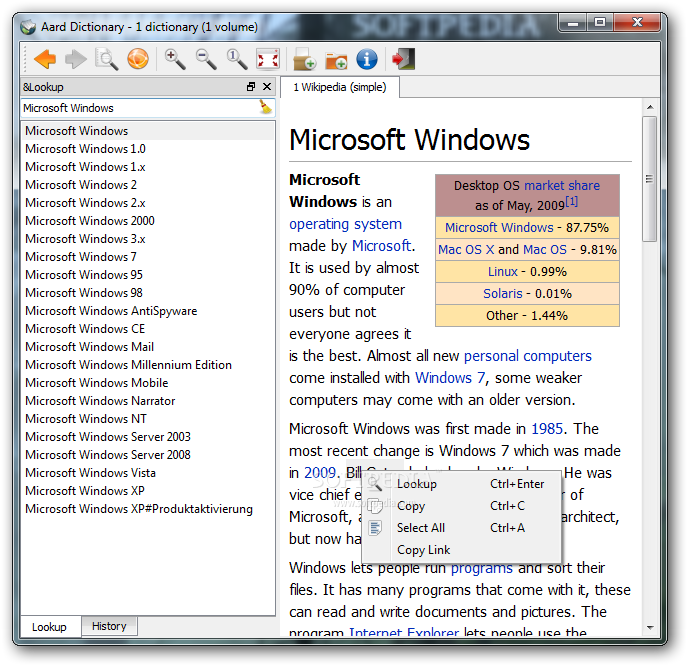Follow the Microsoft link in the article
The height and width of the screenshot is (666, 688).
381,246
